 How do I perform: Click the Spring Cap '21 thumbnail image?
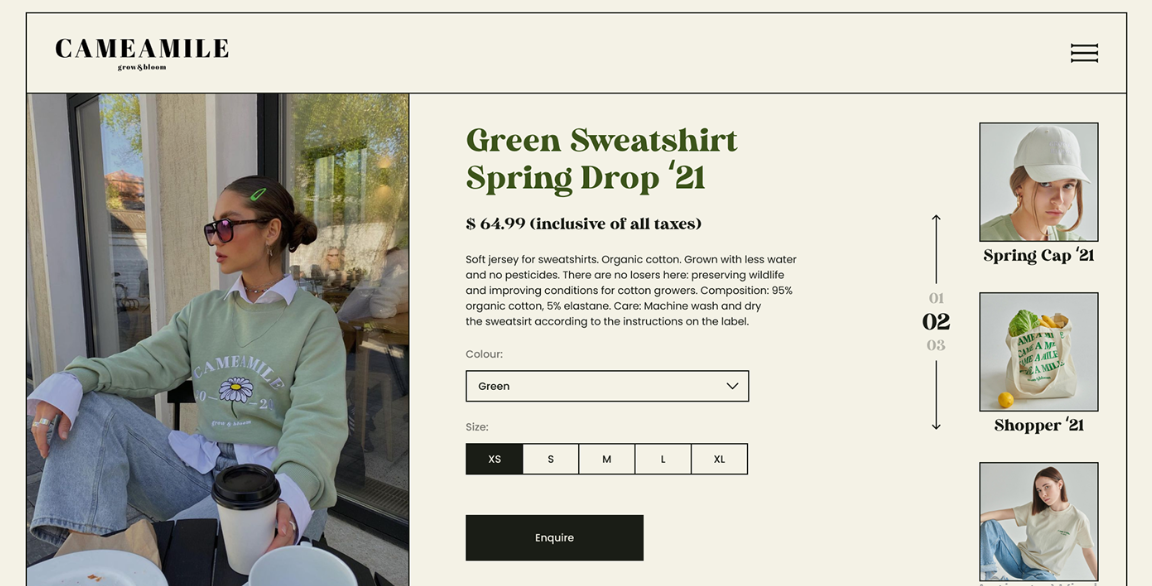(1038, 180)
